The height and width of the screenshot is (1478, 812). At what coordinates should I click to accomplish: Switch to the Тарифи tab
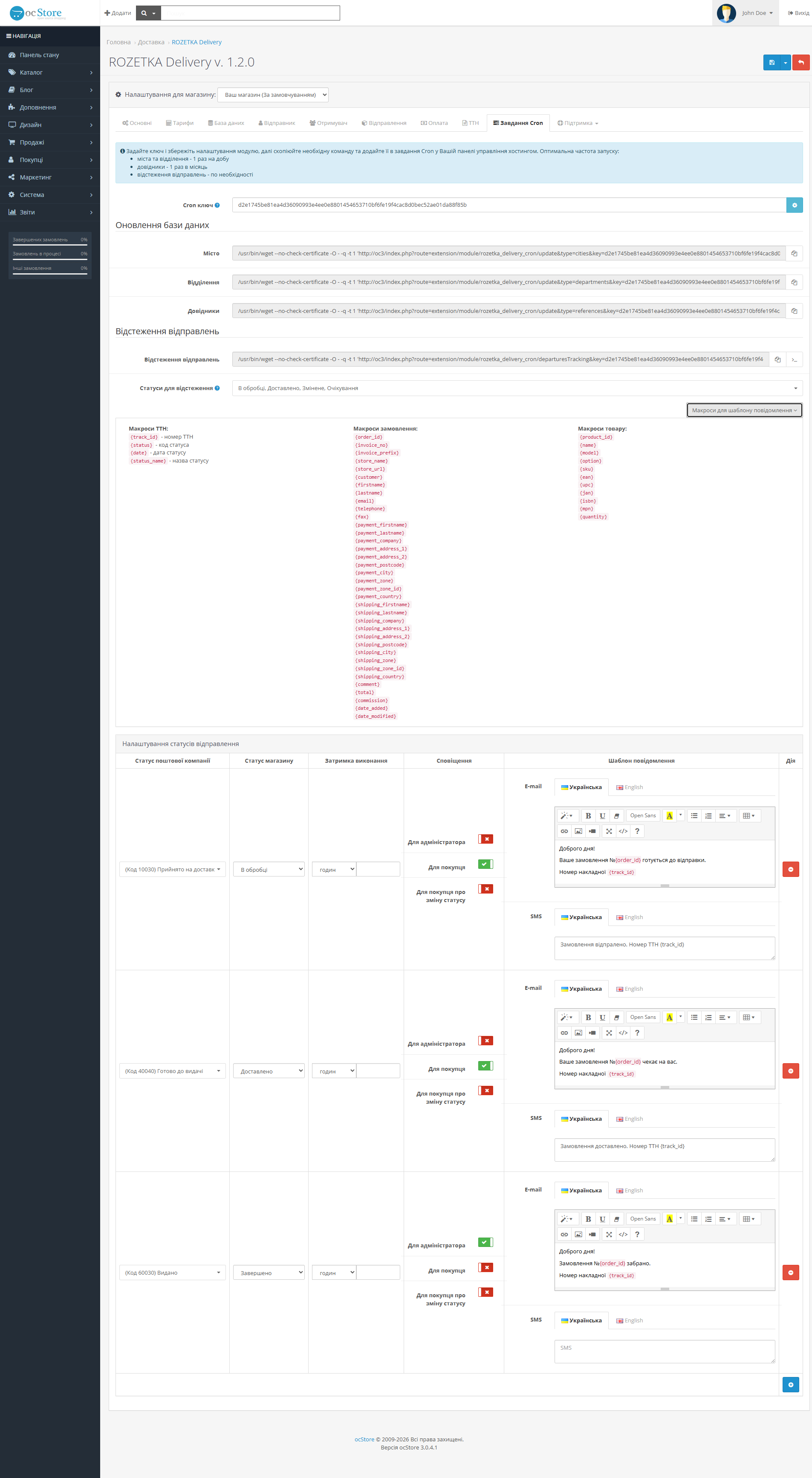pyautogui.click(x=179, y=123)
